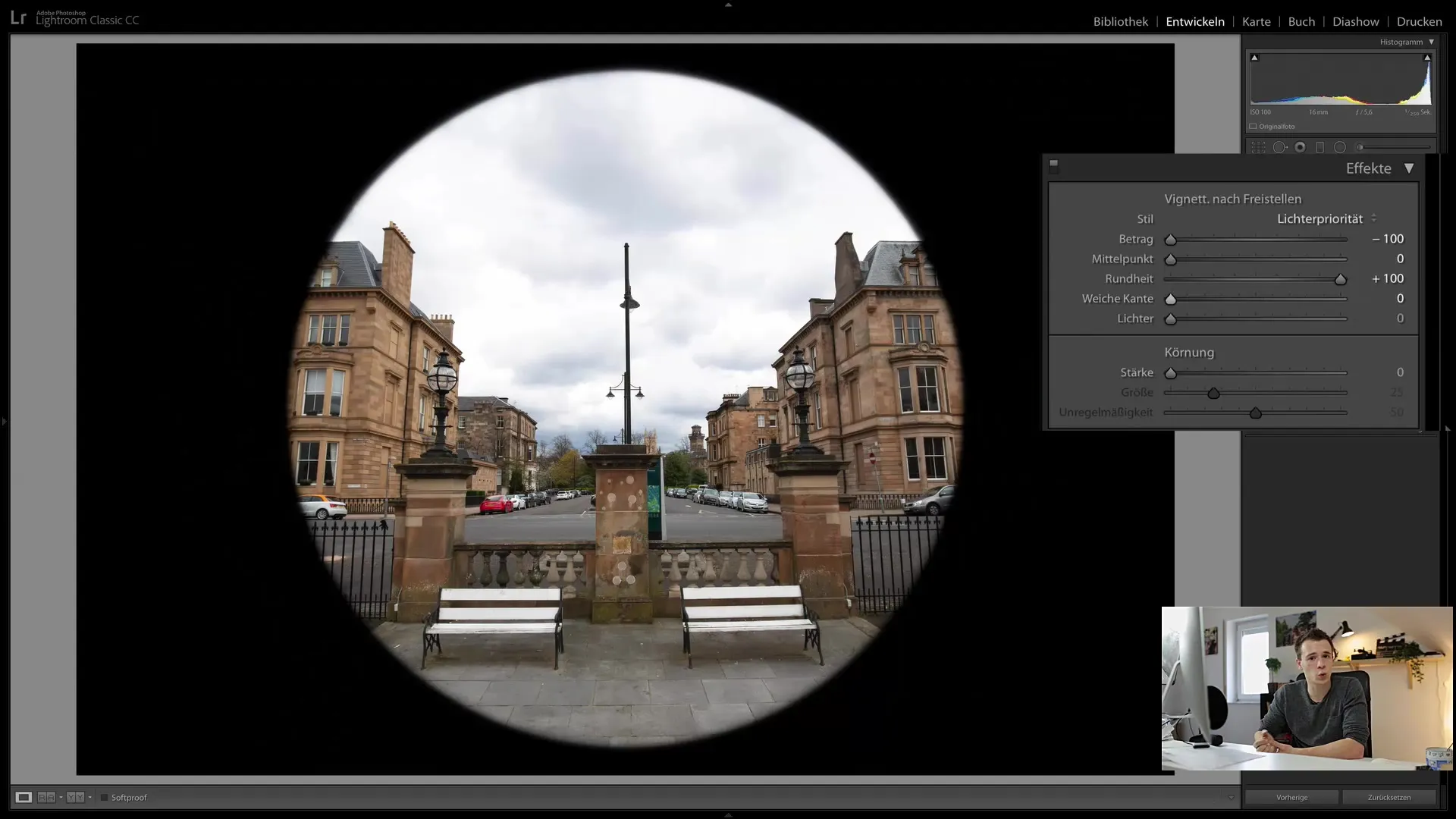
Task: Click the Unregelmäßigkeit slider handle
Action: [x=1255, y=413]
